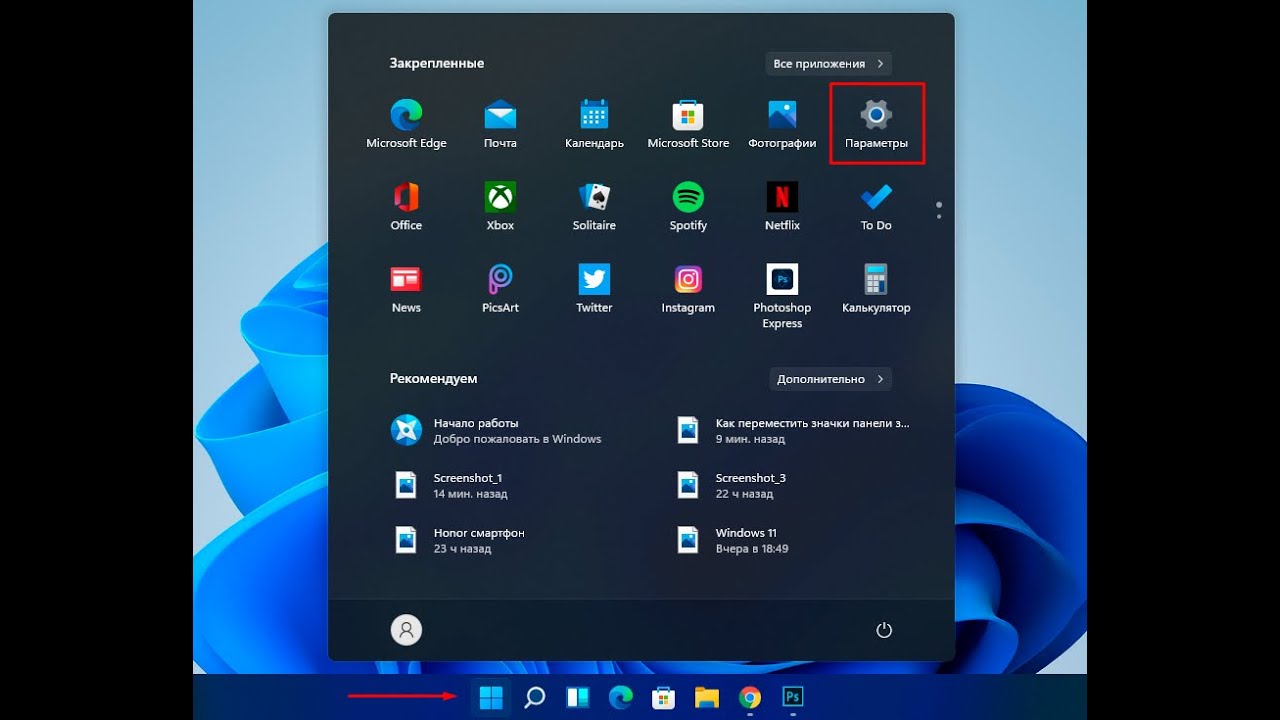This screenshot has height=720, width=1280.
Task: Open the PicsArt app
Action: coord(500,289)
